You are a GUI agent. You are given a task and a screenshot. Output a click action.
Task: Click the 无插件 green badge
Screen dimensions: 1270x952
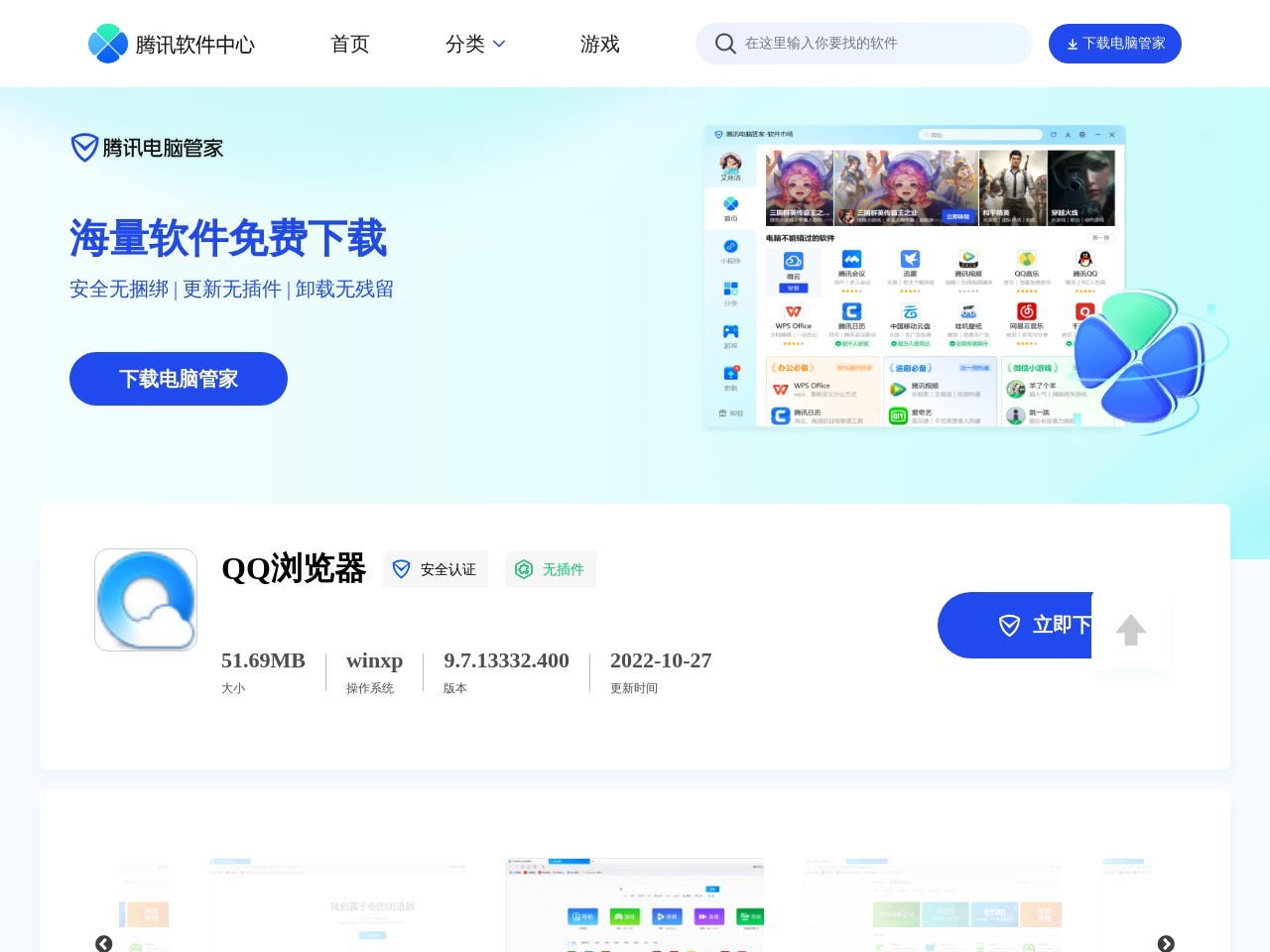(x=551, y=569)
